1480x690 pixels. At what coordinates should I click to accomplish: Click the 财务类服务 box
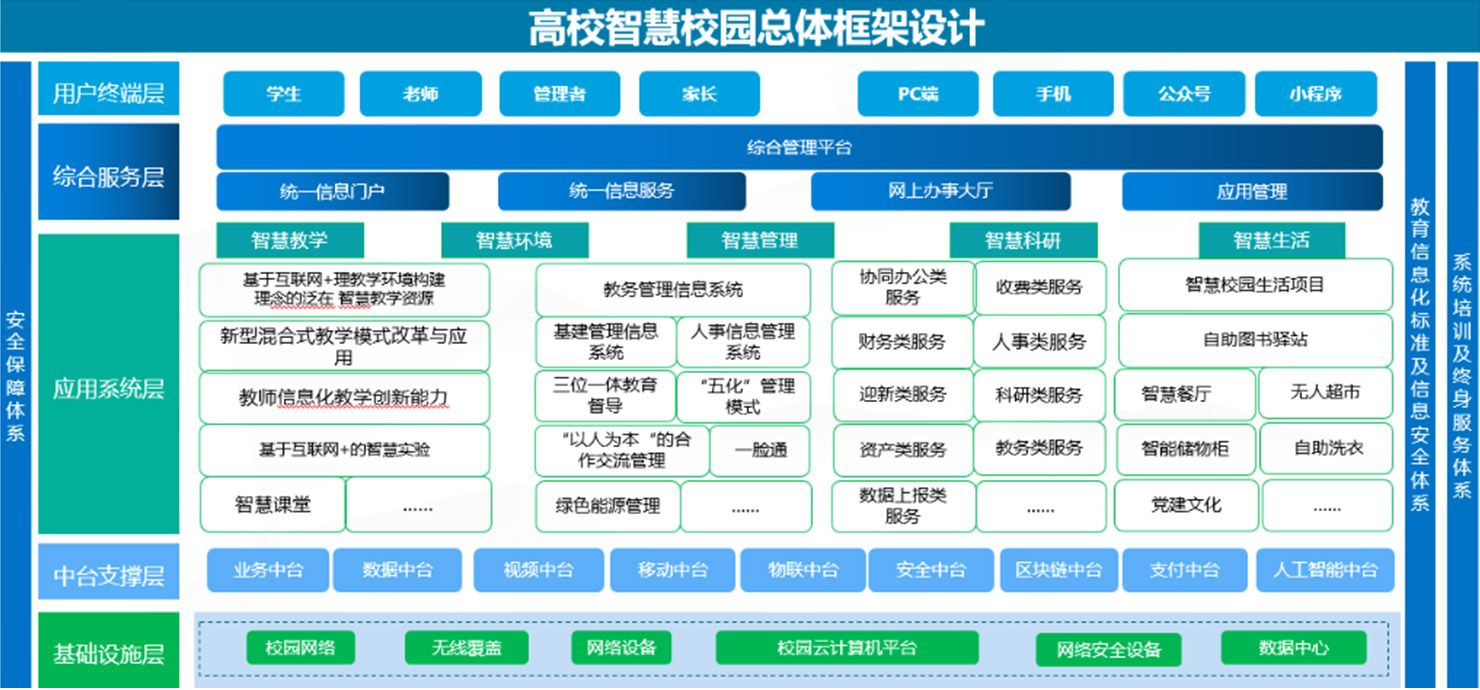(x=902, y=342)
